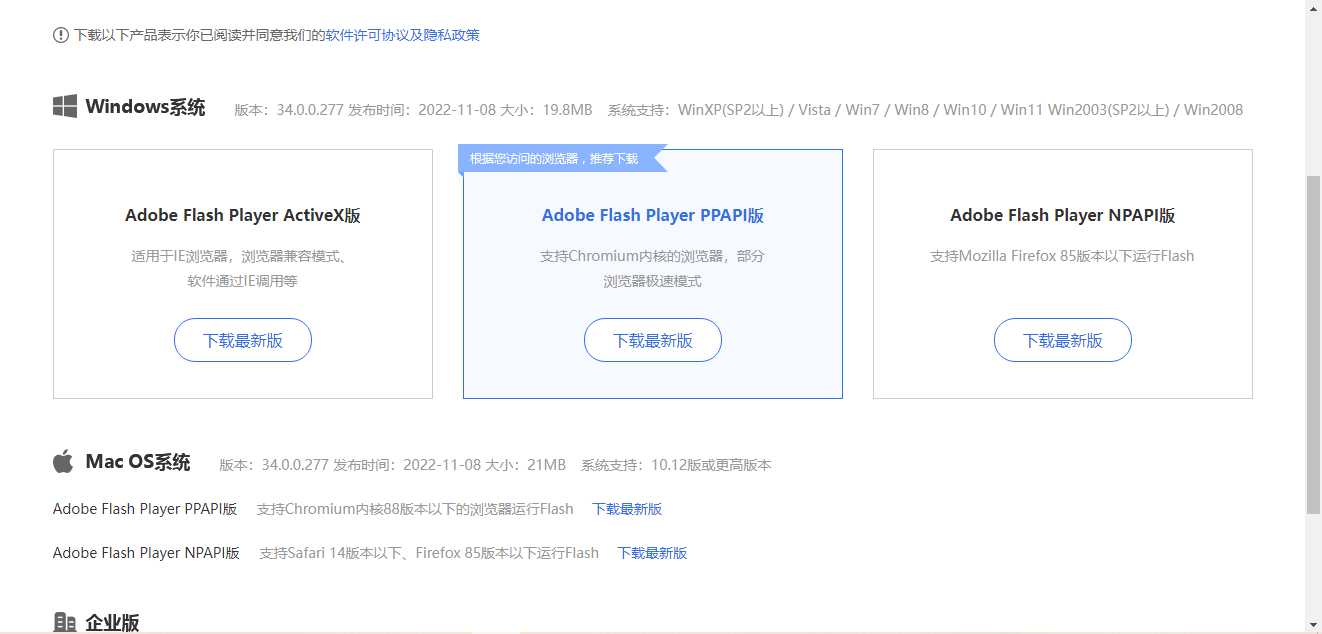This screenshot has height=634, width=1322.
Task: Click the vertical page scrollbar thumb
Action: tap(1314, 344)
